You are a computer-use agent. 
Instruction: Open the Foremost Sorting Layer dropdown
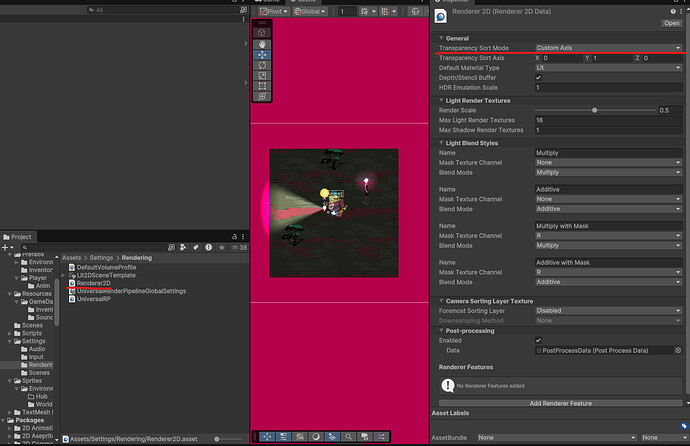[x=608, y=310]
